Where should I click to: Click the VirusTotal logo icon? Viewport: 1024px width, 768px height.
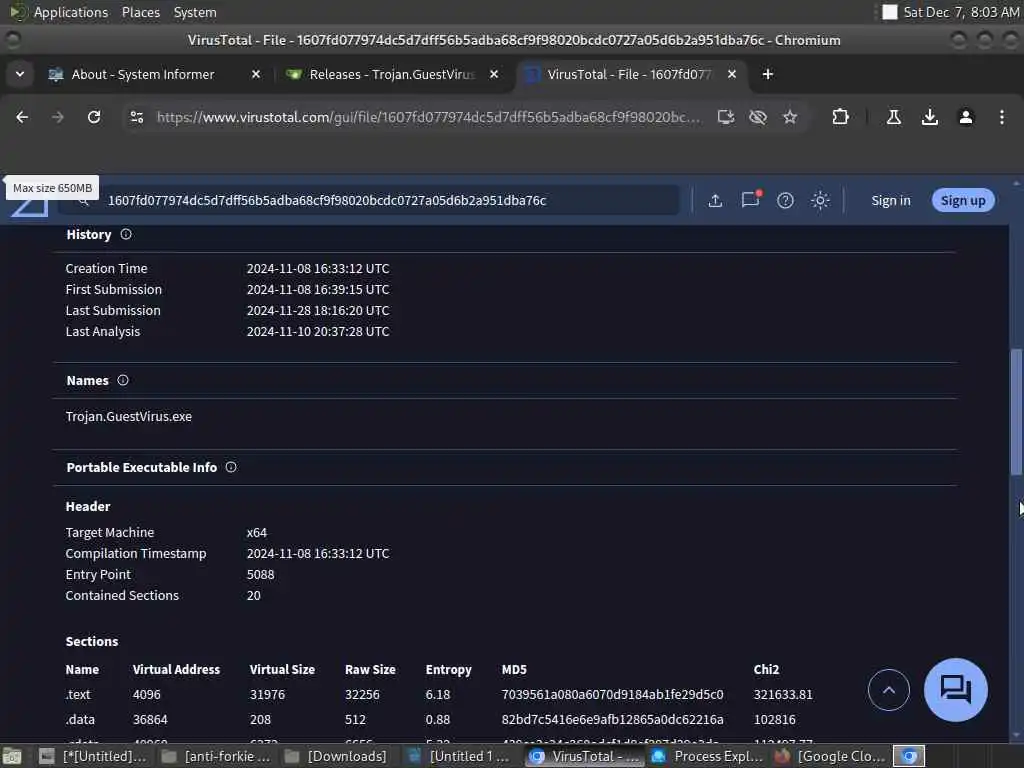click(x=29, y=206)
